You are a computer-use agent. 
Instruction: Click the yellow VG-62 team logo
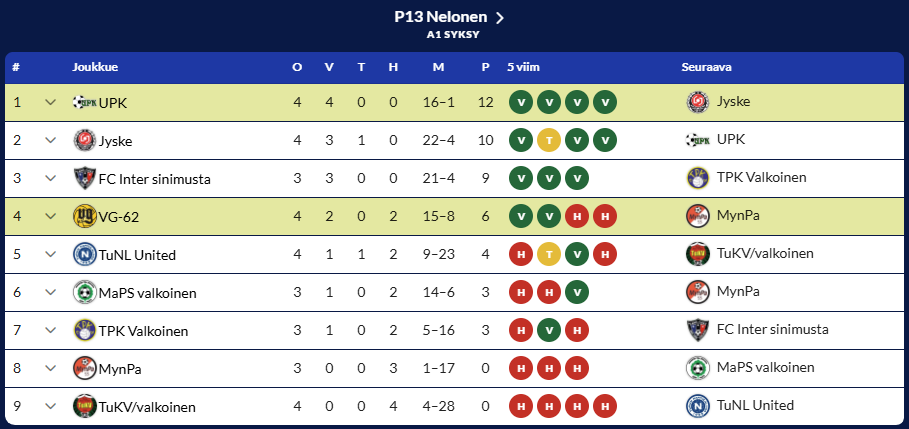[x=85, y=217]
